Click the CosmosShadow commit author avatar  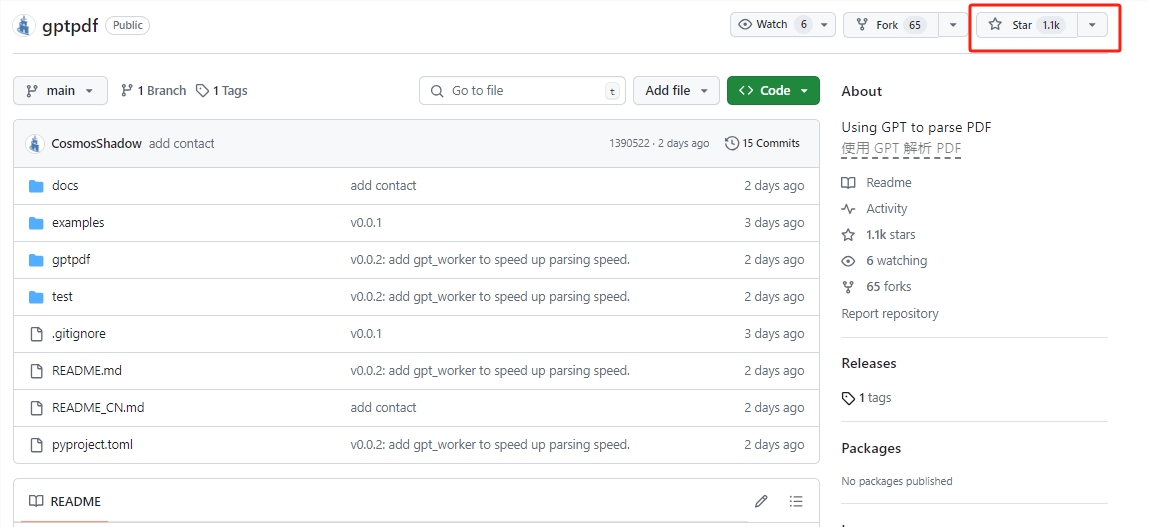[x=35, y=144]
